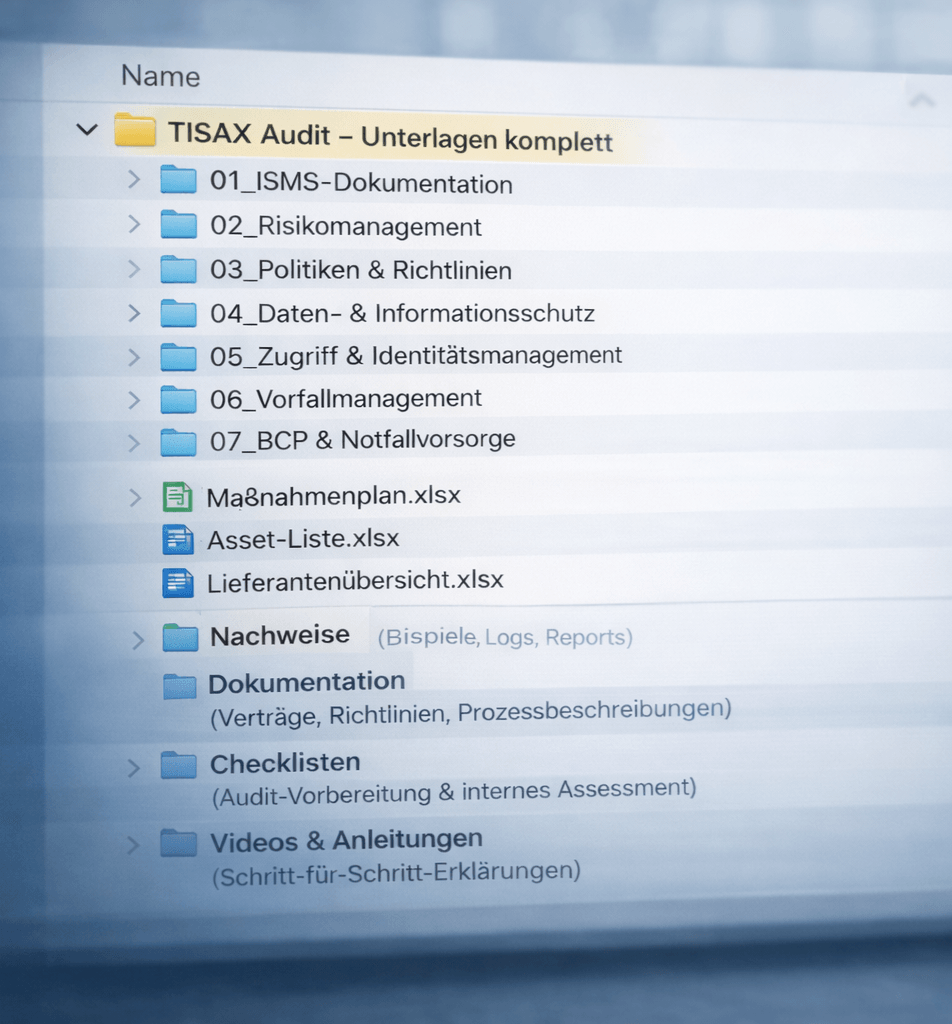Screen dimensions: 952x1024
Task: Collapse the TISAX Audit root folder
Action: coord(87,129)
